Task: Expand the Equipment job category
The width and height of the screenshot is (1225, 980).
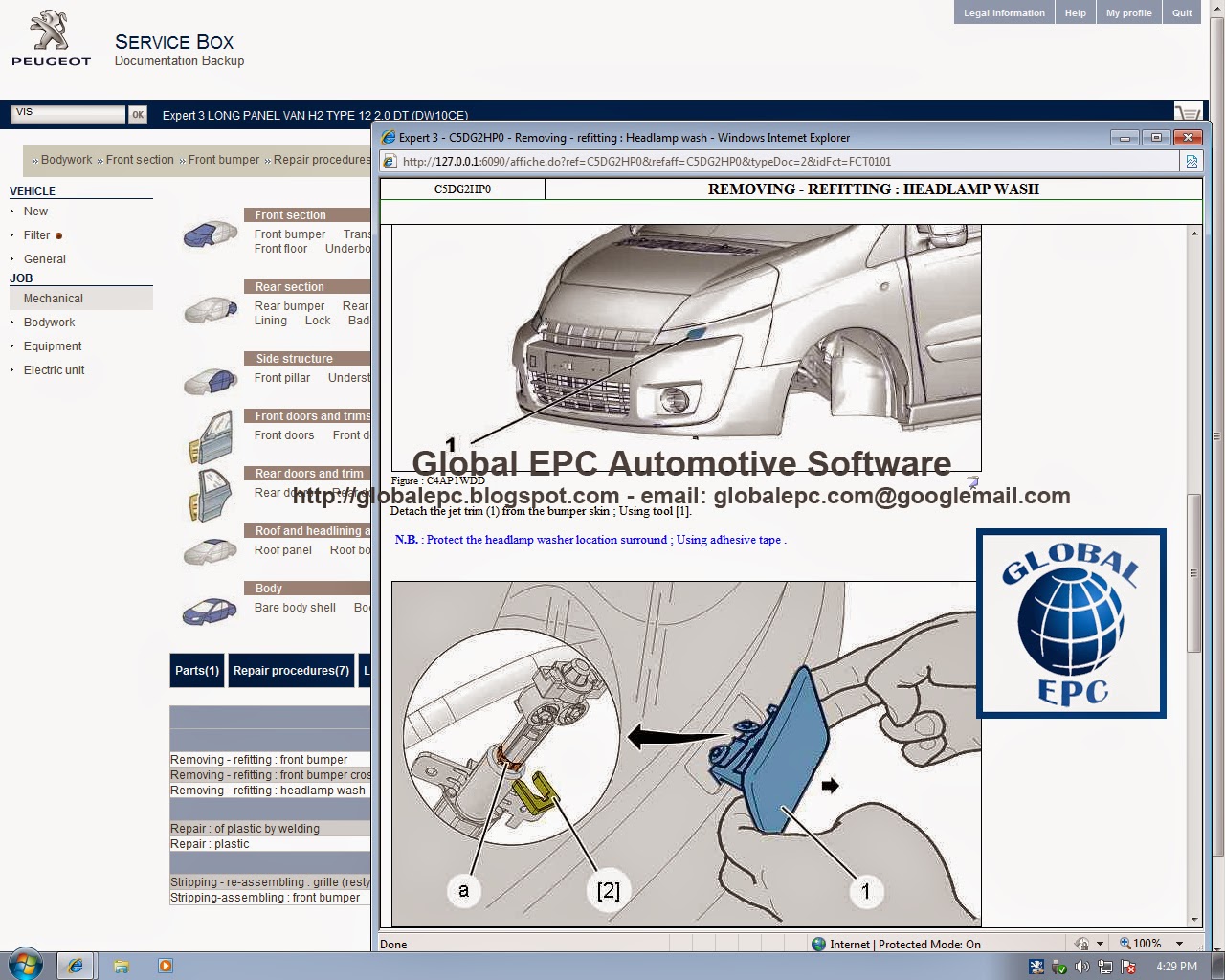Action: (x=53, y=345)
